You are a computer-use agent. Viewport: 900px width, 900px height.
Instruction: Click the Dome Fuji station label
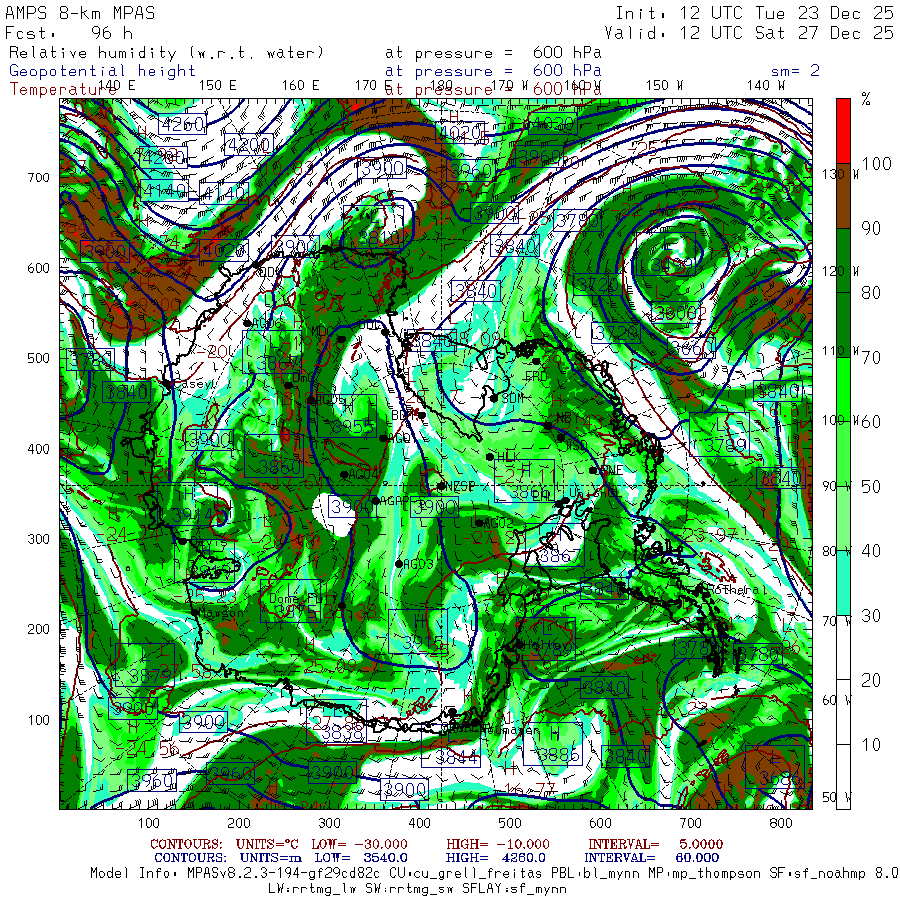tap(302, 599)
